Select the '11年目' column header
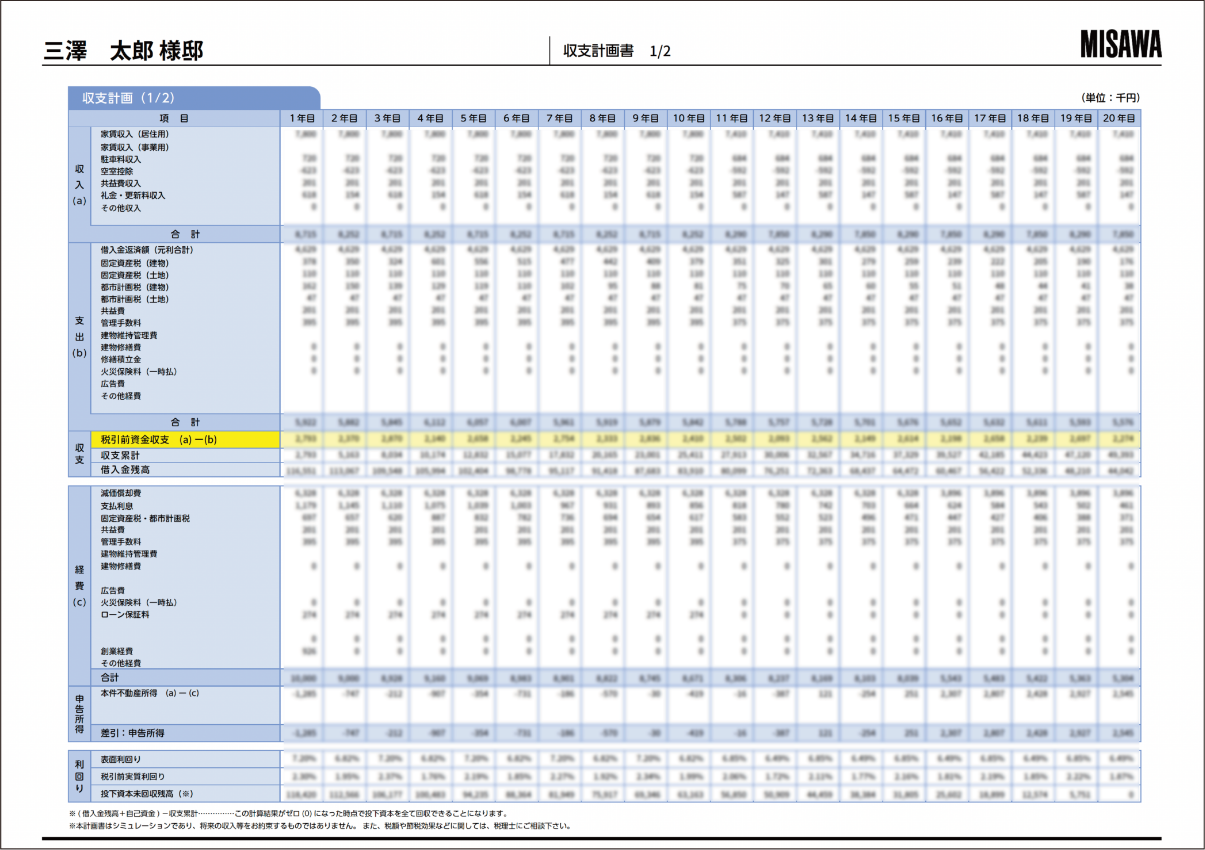 coord(732,118)
